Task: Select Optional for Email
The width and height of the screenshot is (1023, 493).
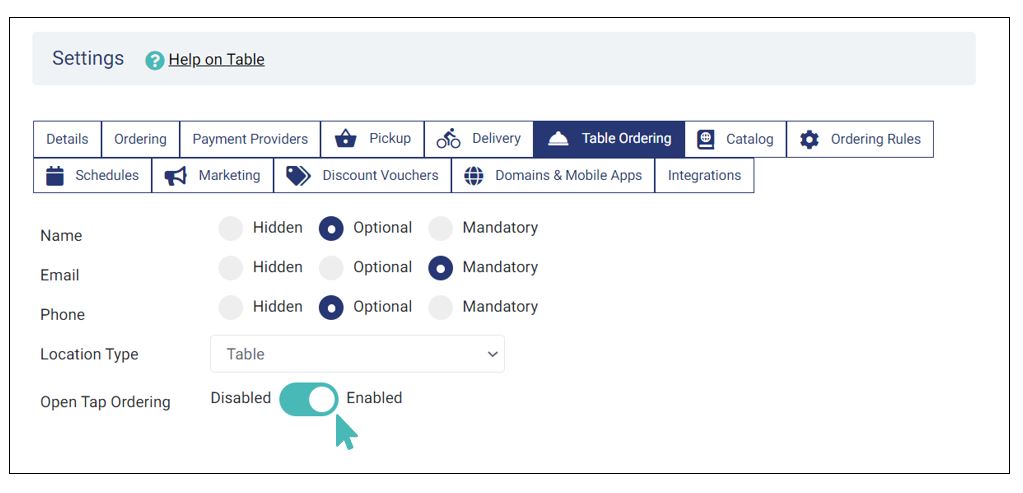Action: pyautogui.click(x=331, y=268)
